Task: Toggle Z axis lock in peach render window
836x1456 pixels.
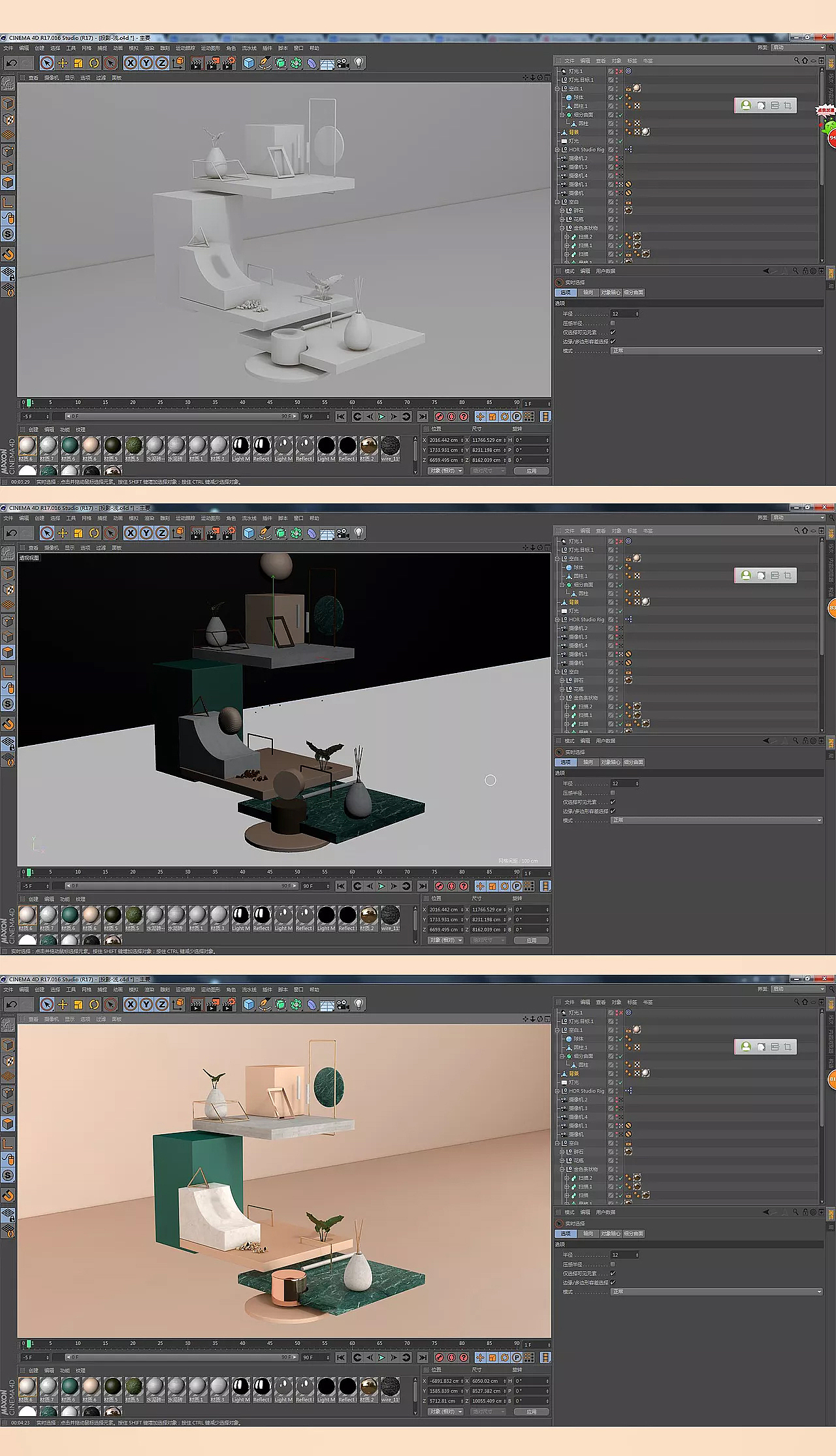Action: point(162,1004)
